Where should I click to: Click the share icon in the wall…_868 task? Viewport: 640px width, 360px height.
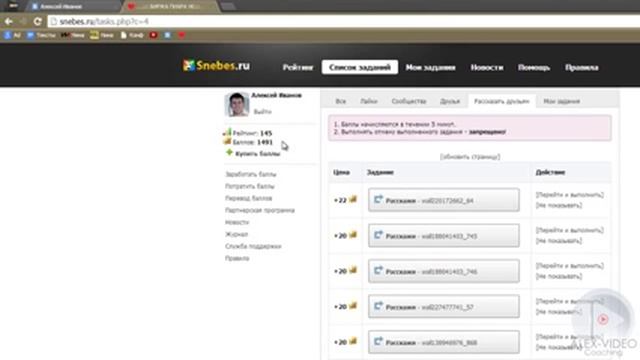point(378,341)
